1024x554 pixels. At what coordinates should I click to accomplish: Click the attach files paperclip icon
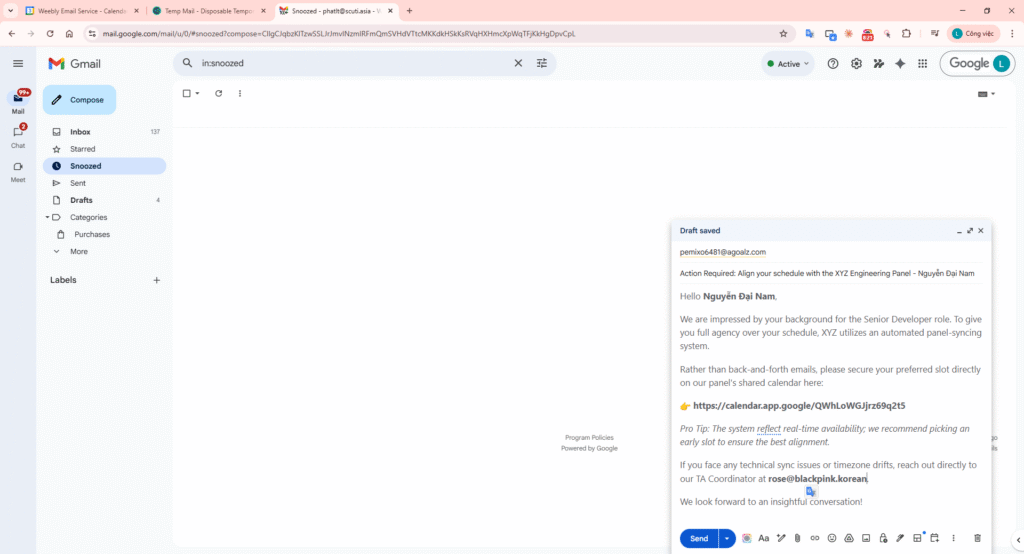[x=798, y=538]
